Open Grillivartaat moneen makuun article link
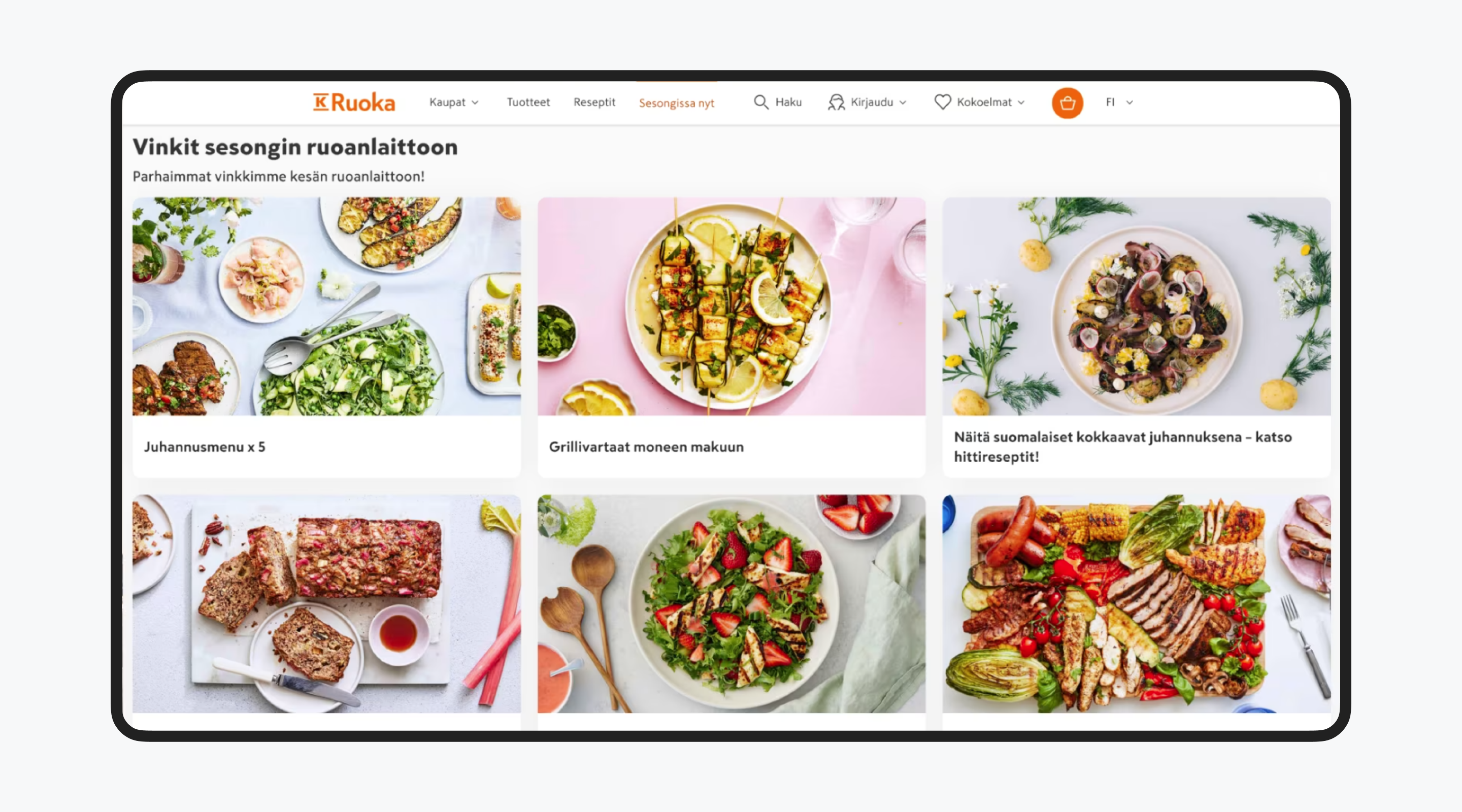The width and height of the screenshot is (1462, 812). pos(646,447)
